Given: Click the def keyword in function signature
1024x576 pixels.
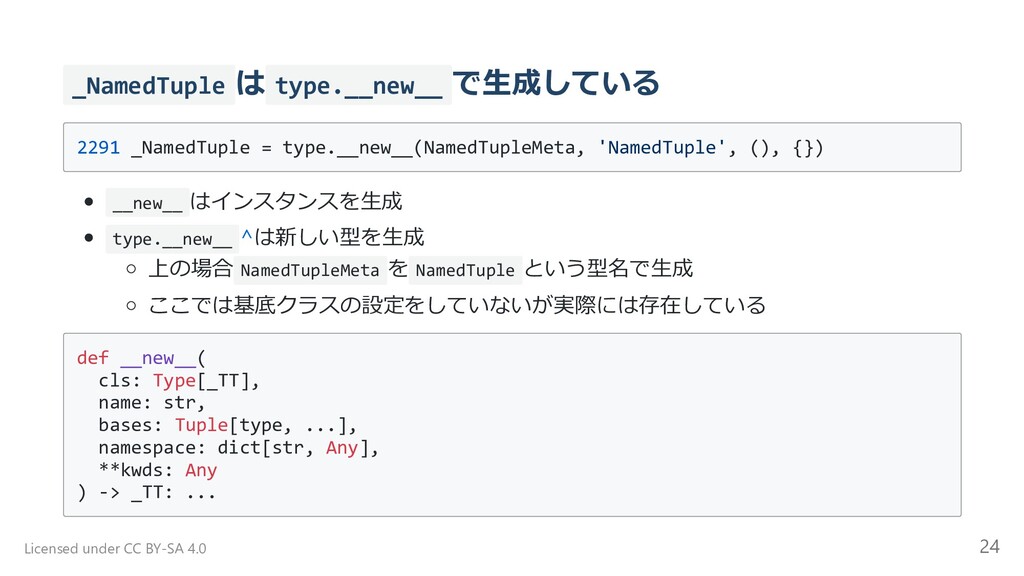Looking at the screenshot, I should tap(93, 358).
